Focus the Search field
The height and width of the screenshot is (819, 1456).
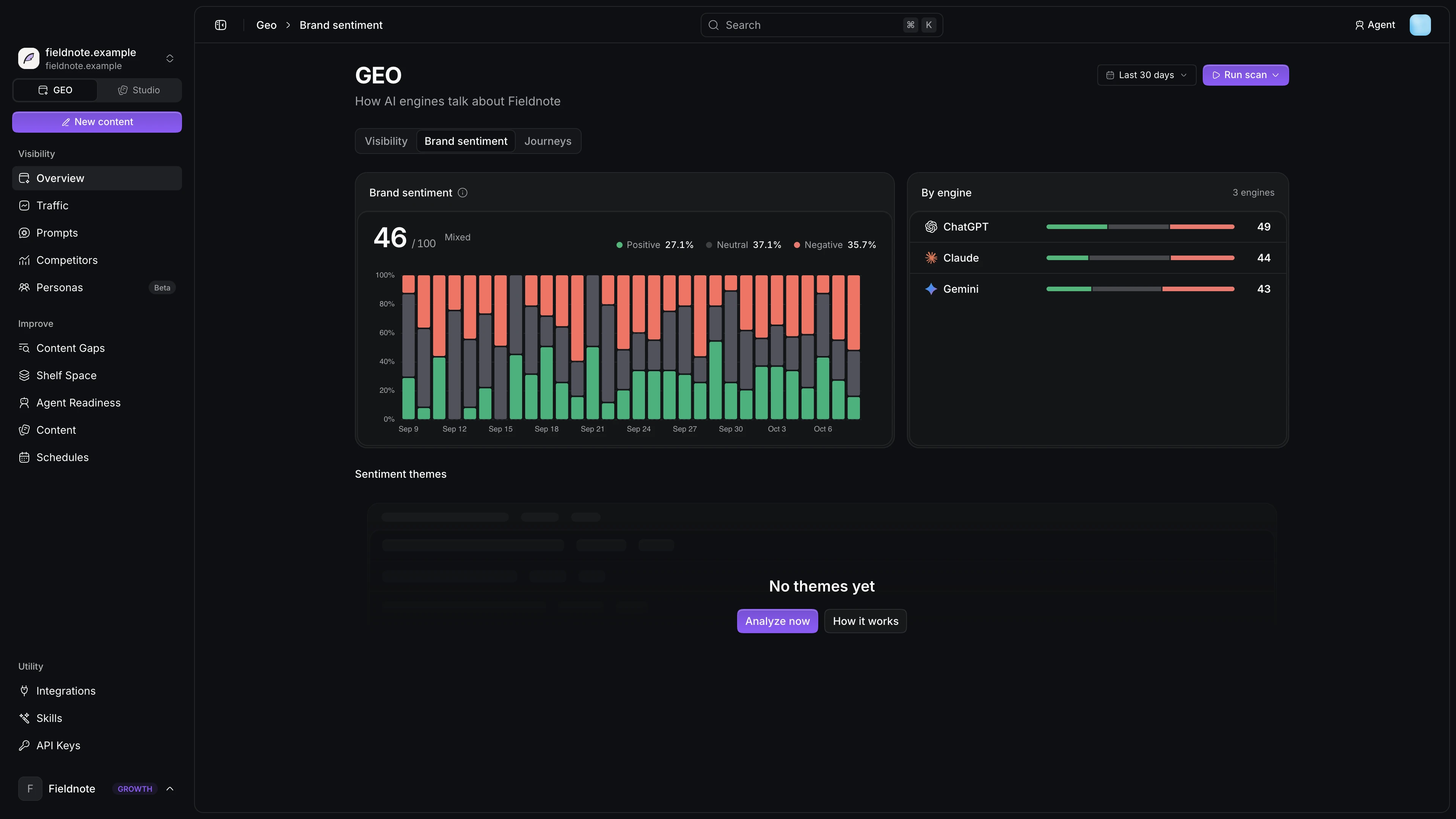(821, 25)
